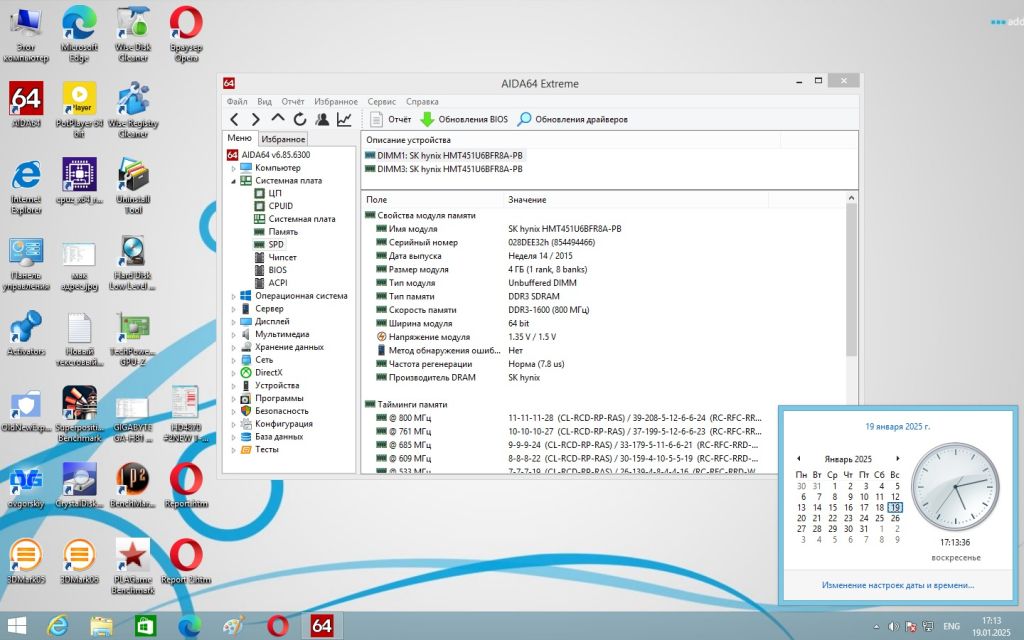Expand the Компьютер tree node
This screenshot has width=1024, height=640.
(x=234, y=168)
